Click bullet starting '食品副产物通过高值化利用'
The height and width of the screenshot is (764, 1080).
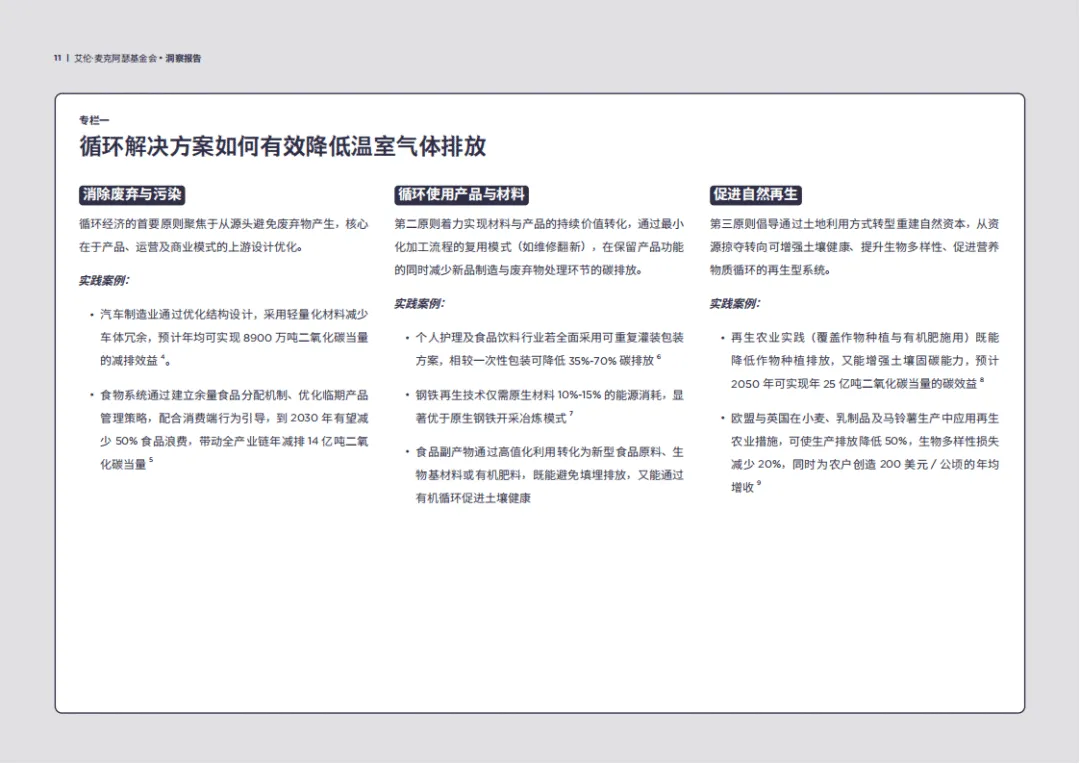(549, 475)
